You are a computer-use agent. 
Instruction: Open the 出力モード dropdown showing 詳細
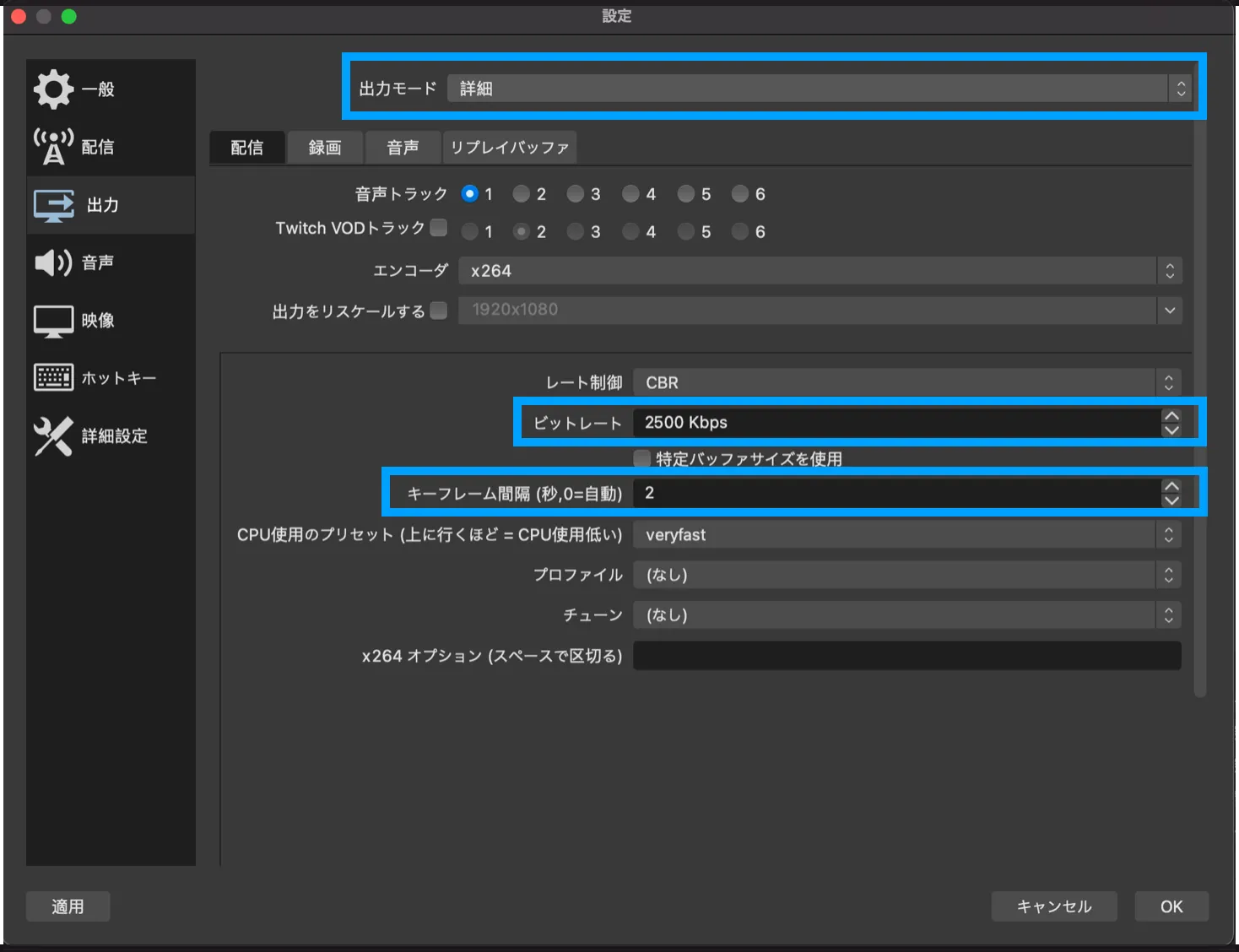click(x=820, y=88)
